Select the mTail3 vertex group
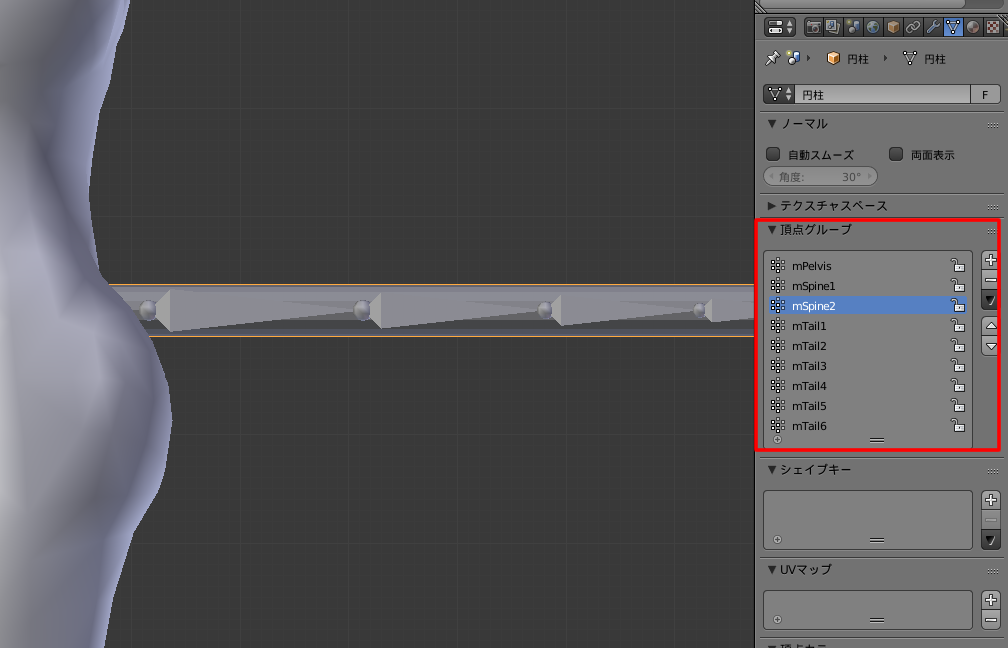This screenshot has height=648, width=1008. pos(868,365)
